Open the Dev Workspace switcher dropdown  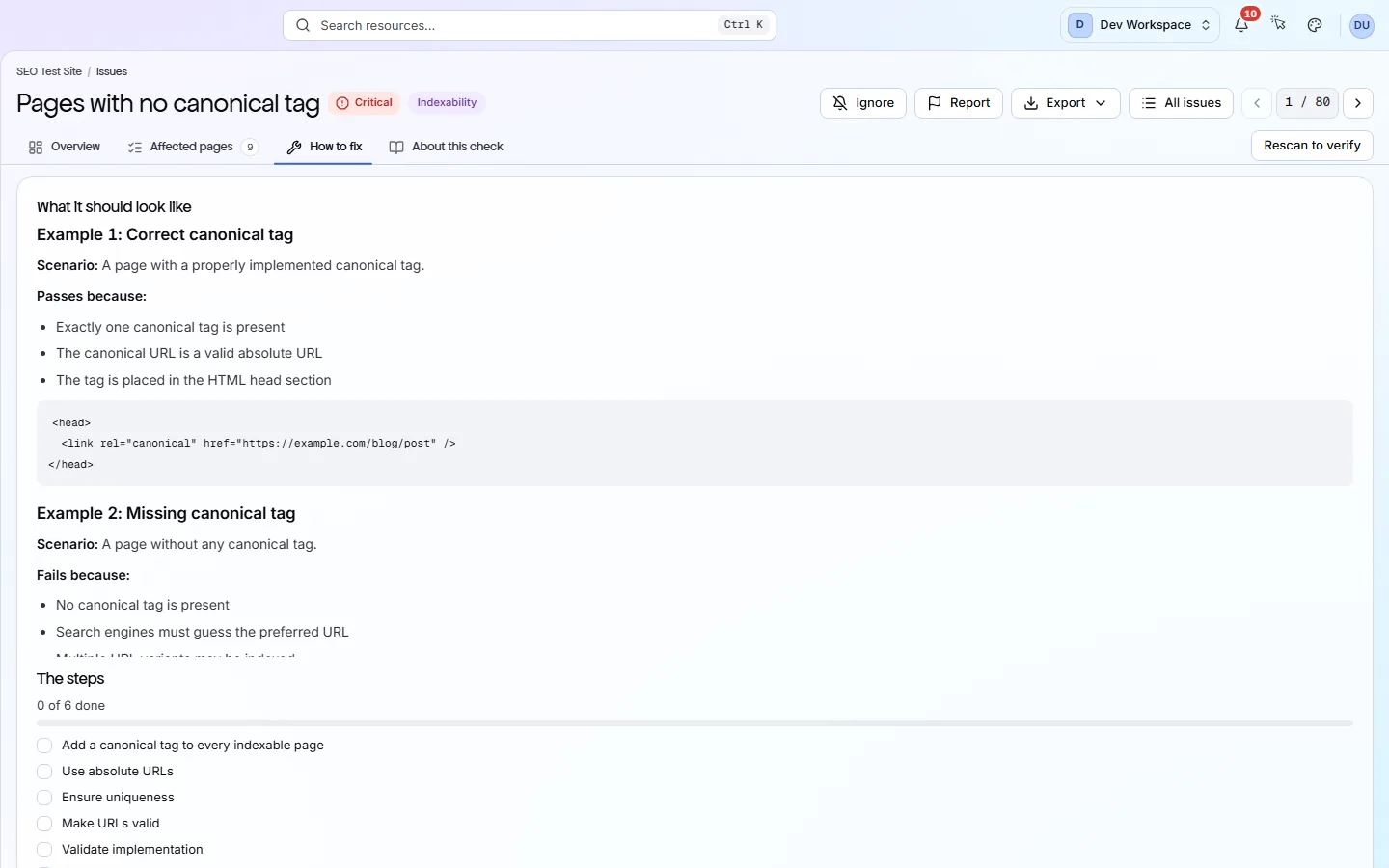coord(1139,25)
